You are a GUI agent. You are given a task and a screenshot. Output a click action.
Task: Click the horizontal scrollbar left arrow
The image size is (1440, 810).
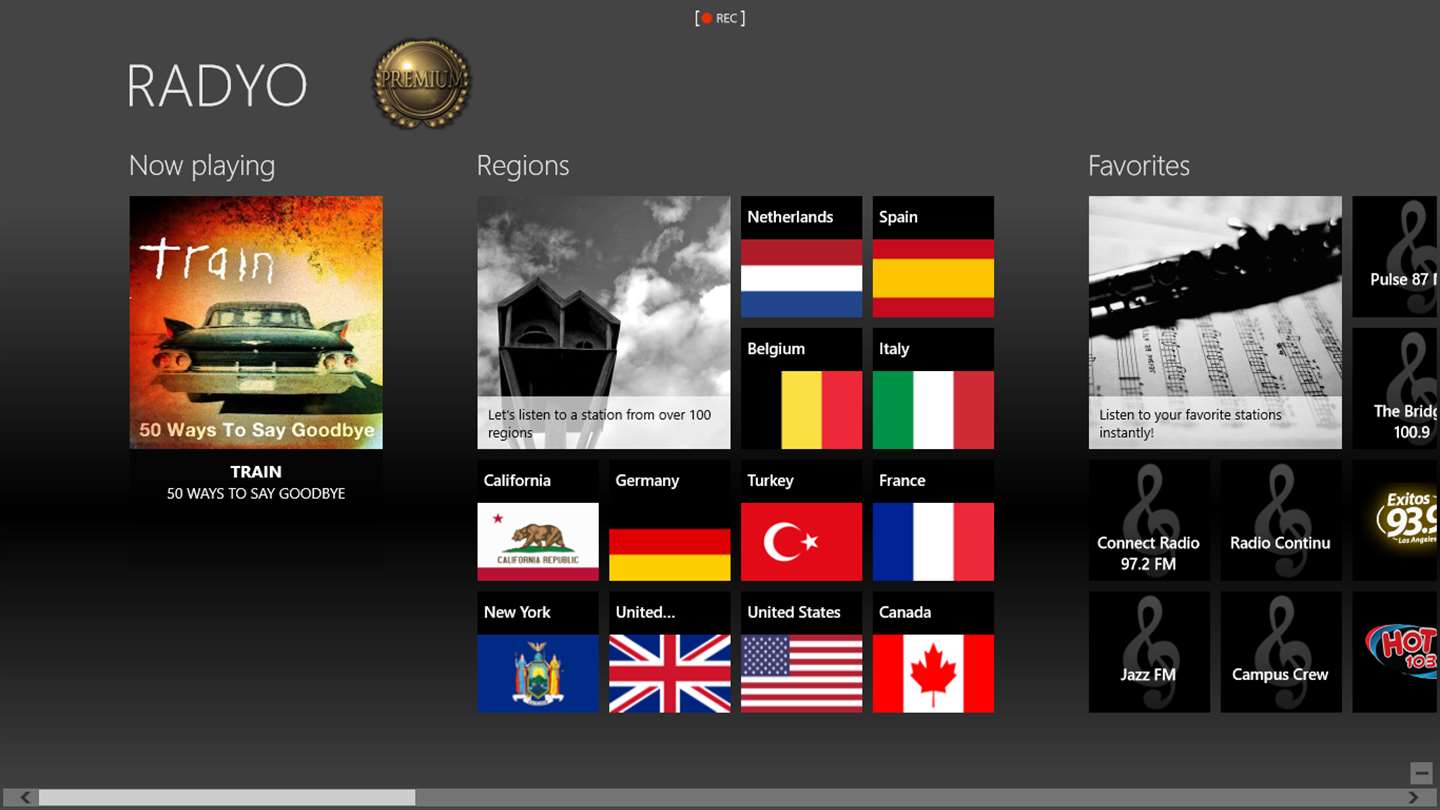(x=26, y=797)
